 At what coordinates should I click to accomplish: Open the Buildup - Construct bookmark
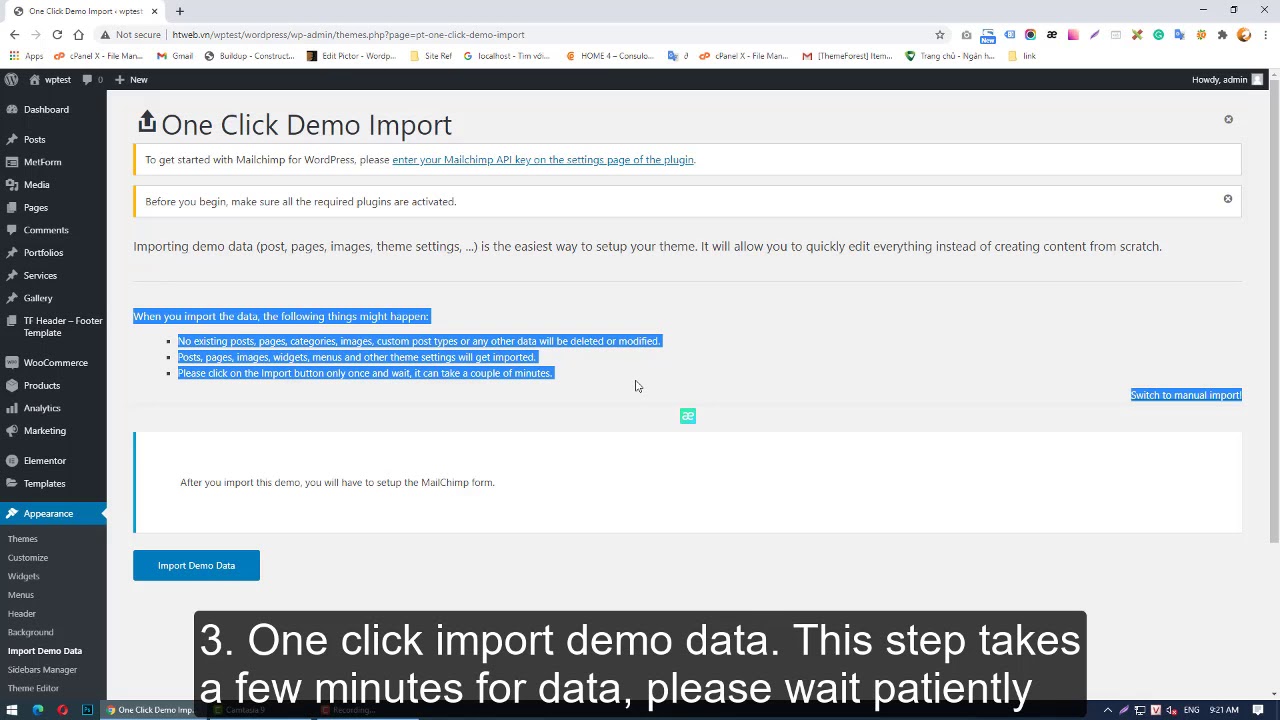point(249,56)
